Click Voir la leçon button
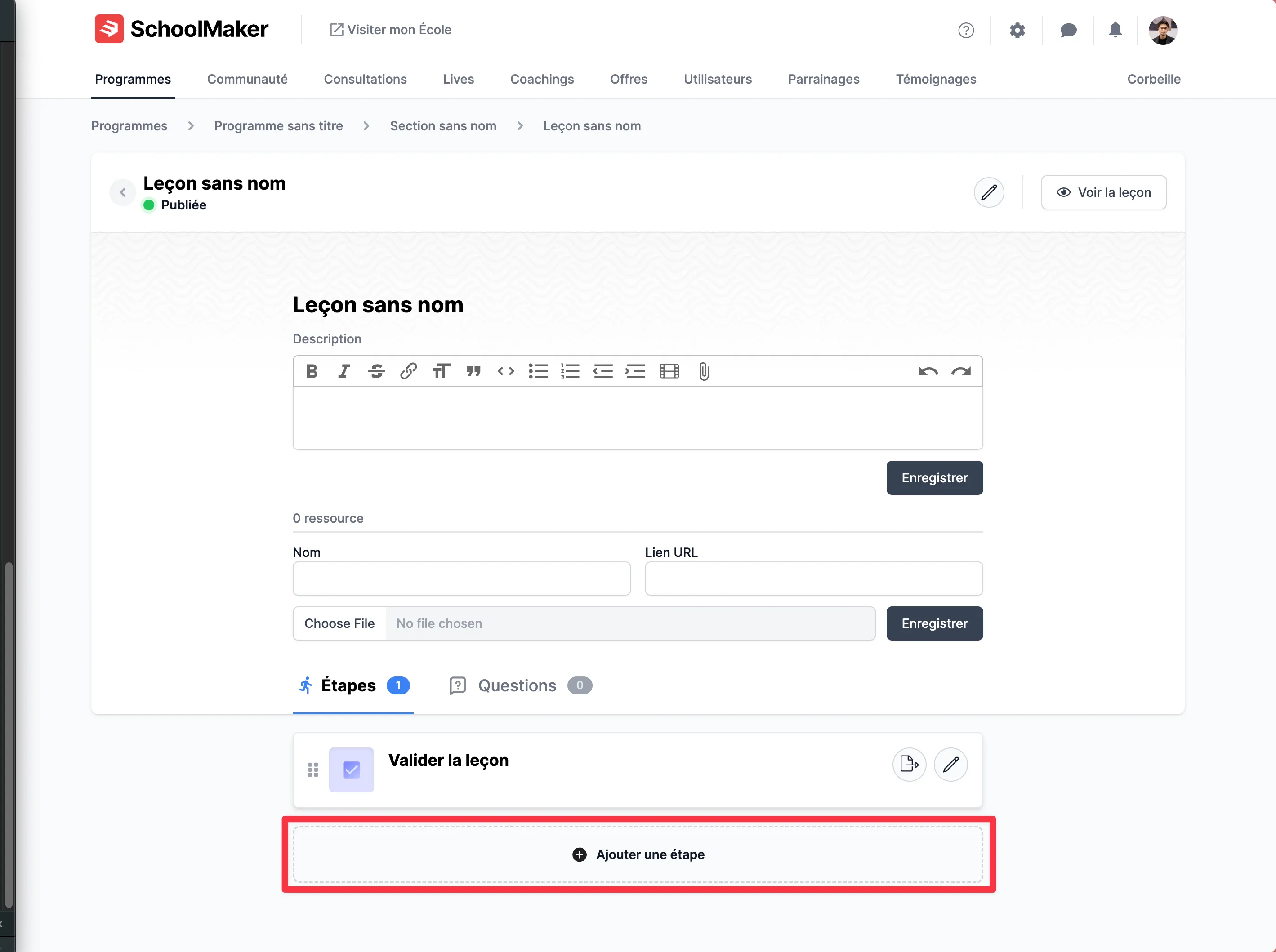Viewport: 1276px width, 952px height. point(1104,192)
